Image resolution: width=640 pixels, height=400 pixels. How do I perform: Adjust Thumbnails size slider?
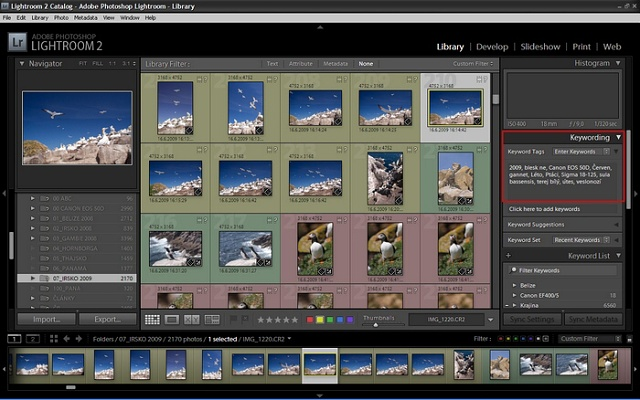point(376,325)
